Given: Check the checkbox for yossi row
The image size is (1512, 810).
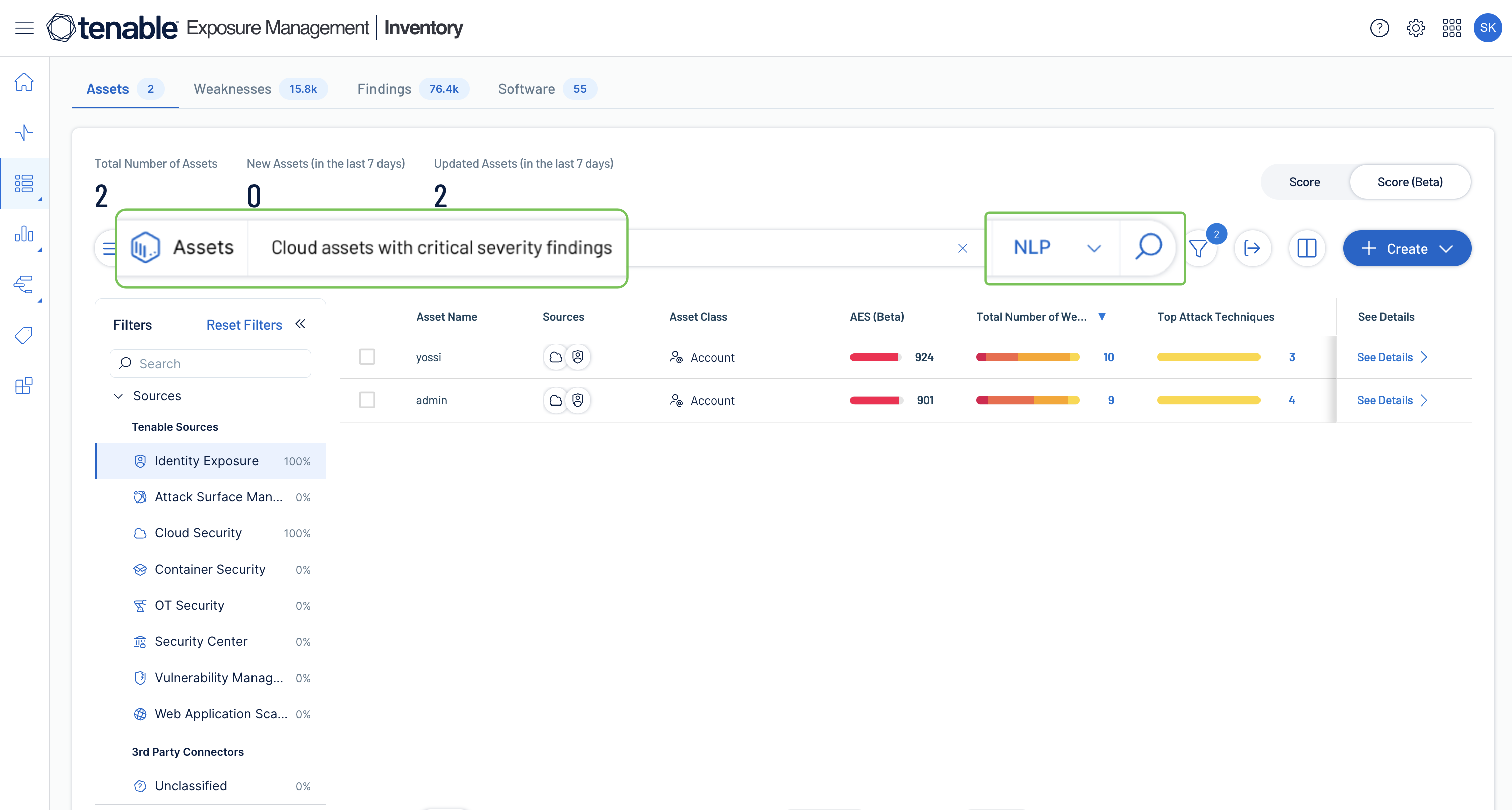Looking at the screenshot, I should pyautogui.click(x=367, y=357).
